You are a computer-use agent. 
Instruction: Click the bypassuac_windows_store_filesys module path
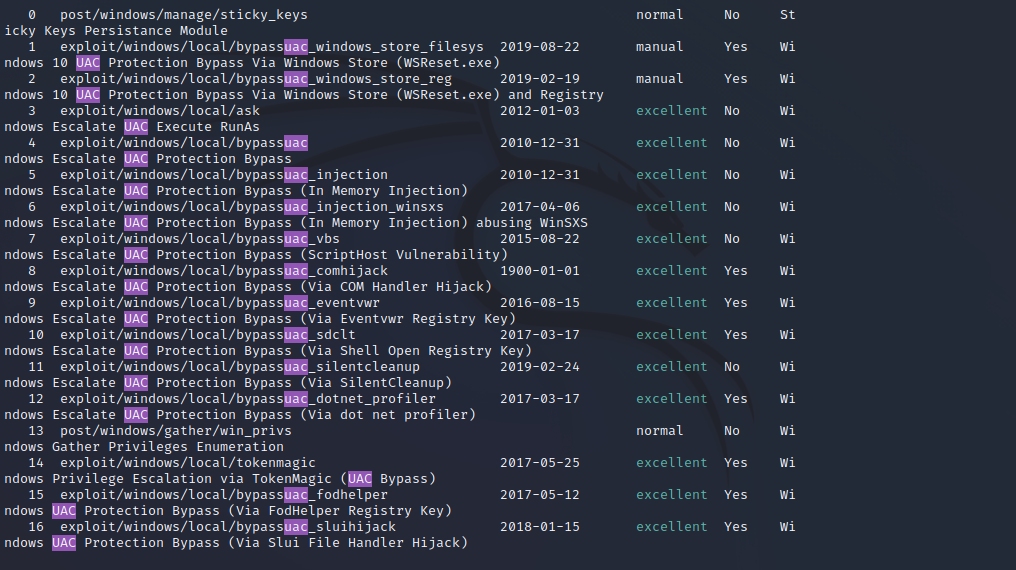271,47
